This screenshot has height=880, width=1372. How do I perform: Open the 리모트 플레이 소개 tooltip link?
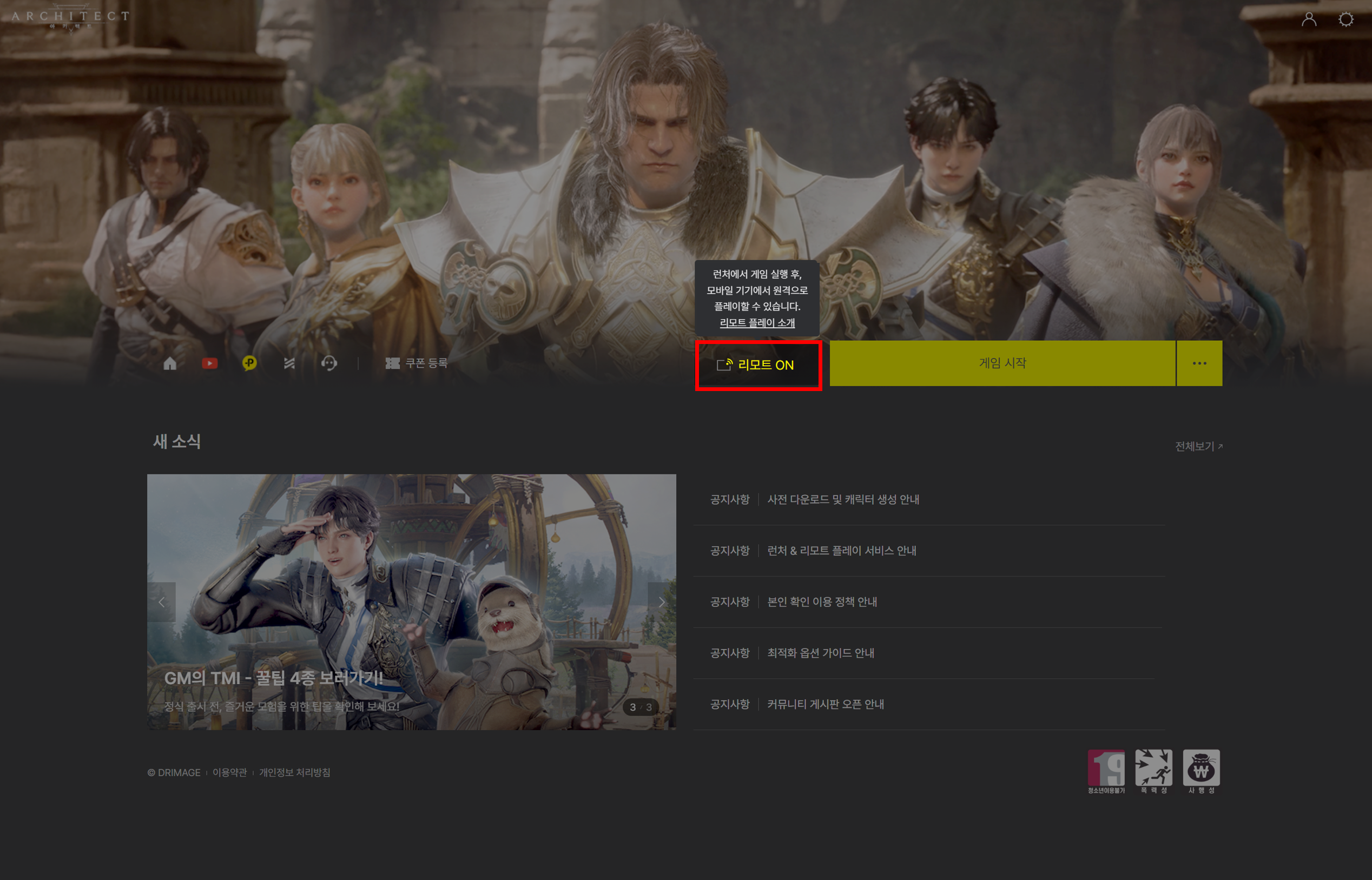click(x=756, y=323)
